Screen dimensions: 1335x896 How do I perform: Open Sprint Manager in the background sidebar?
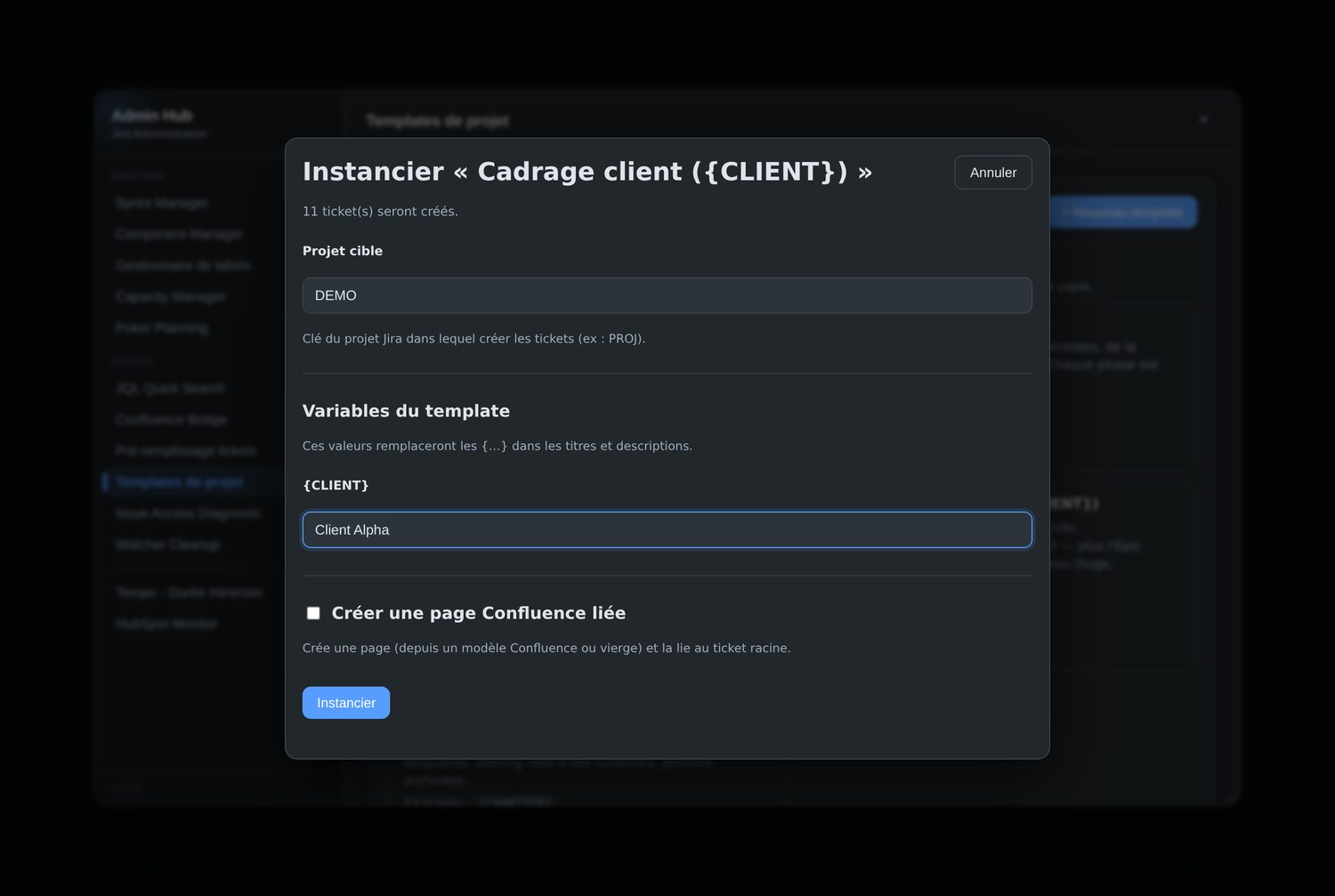[x=162, y=203]
